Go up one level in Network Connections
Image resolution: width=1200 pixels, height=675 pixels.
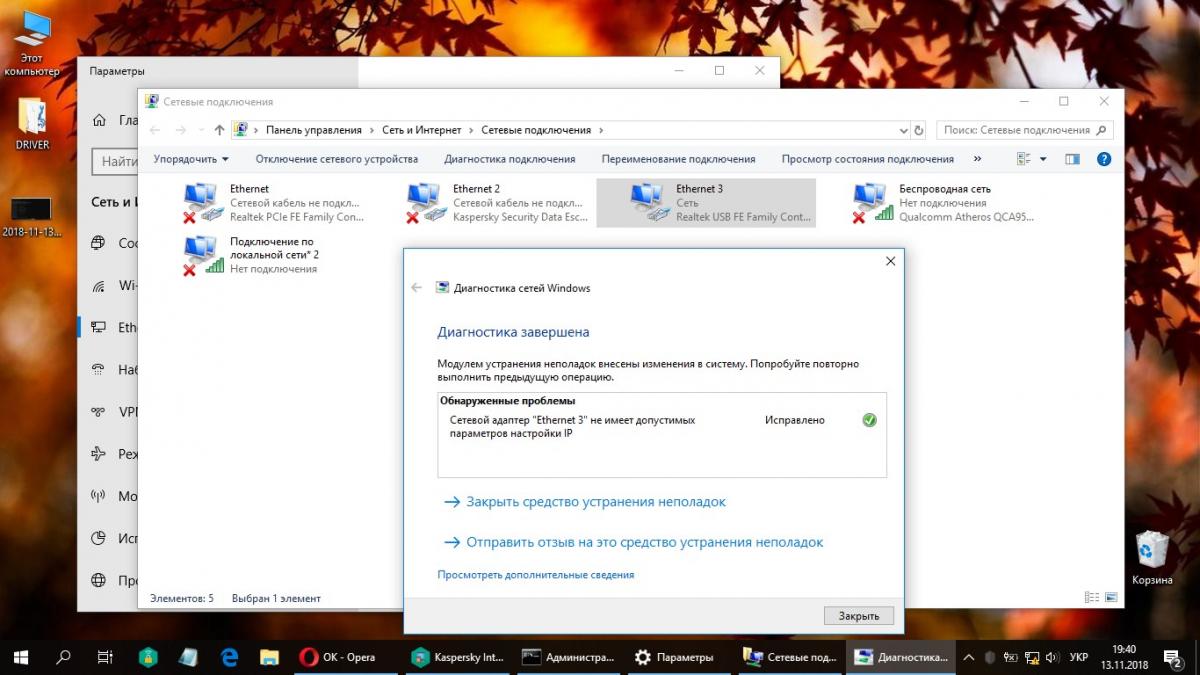coord(219,130)
